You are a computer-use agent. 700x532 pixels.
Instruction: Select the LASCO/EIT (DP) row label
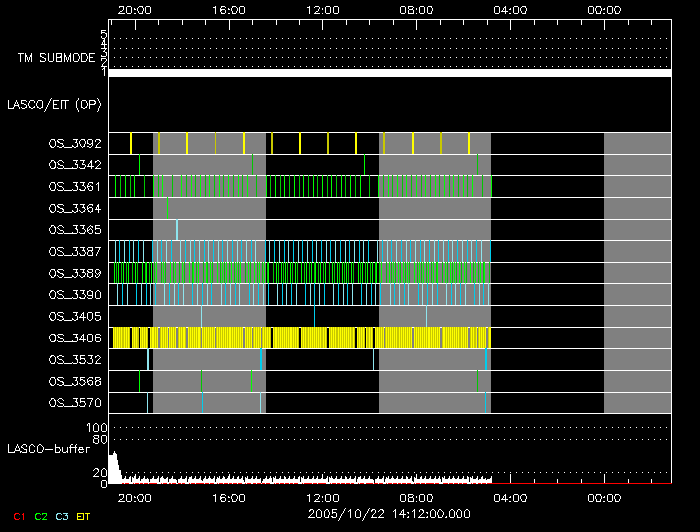(x=55, y=103)
